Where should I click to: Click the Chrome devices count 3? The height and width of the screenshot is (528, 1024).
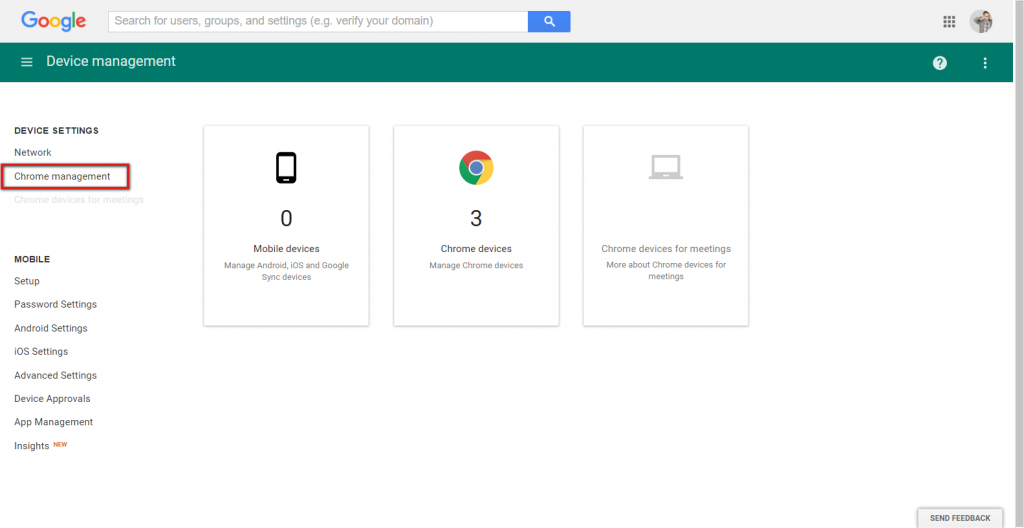pos(476,218)
